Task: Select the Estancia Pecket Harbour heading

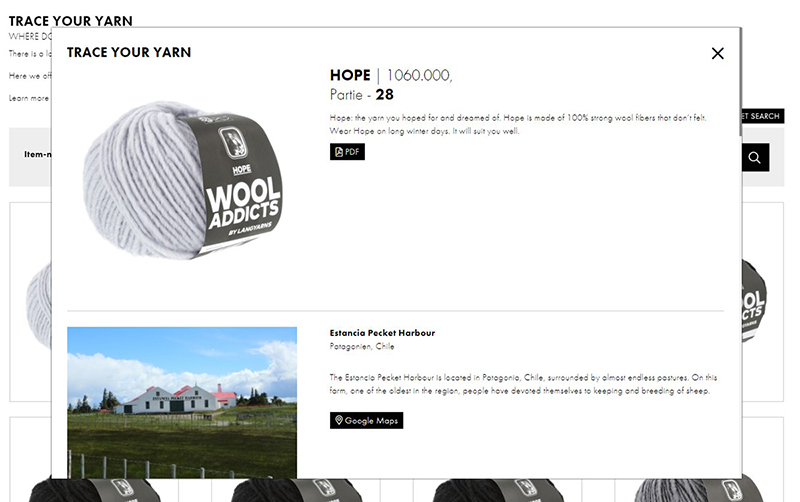Action: 382,333
